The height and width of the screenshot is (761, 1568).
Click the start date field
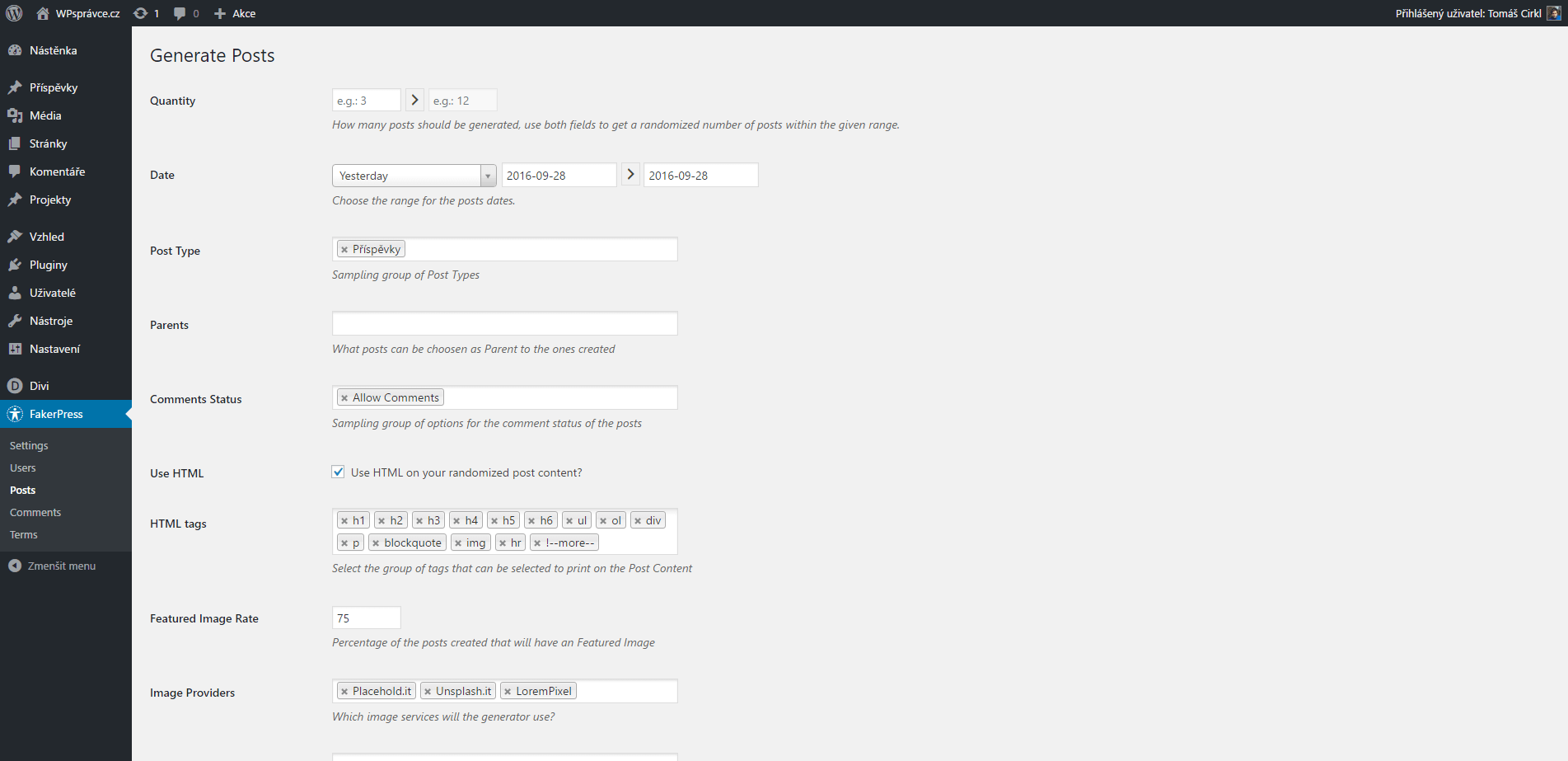(559, 176)
